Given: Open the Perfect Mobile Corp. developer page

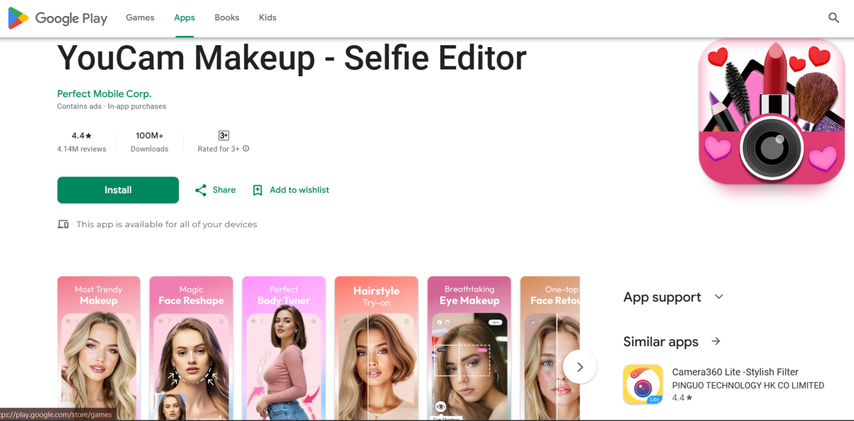Looking at the screenshot, I should 105,94.
